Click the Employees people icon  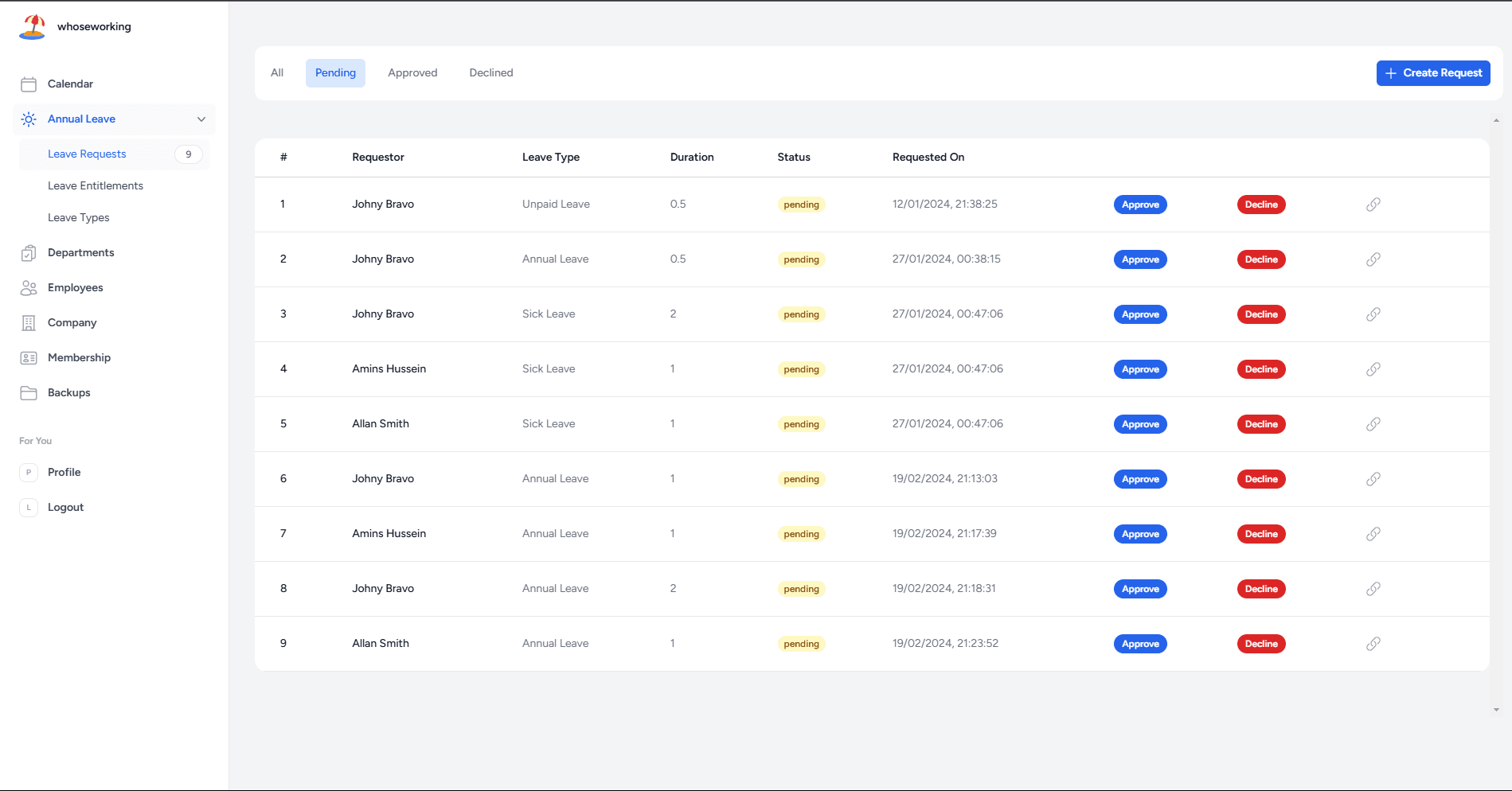(29, 288)
